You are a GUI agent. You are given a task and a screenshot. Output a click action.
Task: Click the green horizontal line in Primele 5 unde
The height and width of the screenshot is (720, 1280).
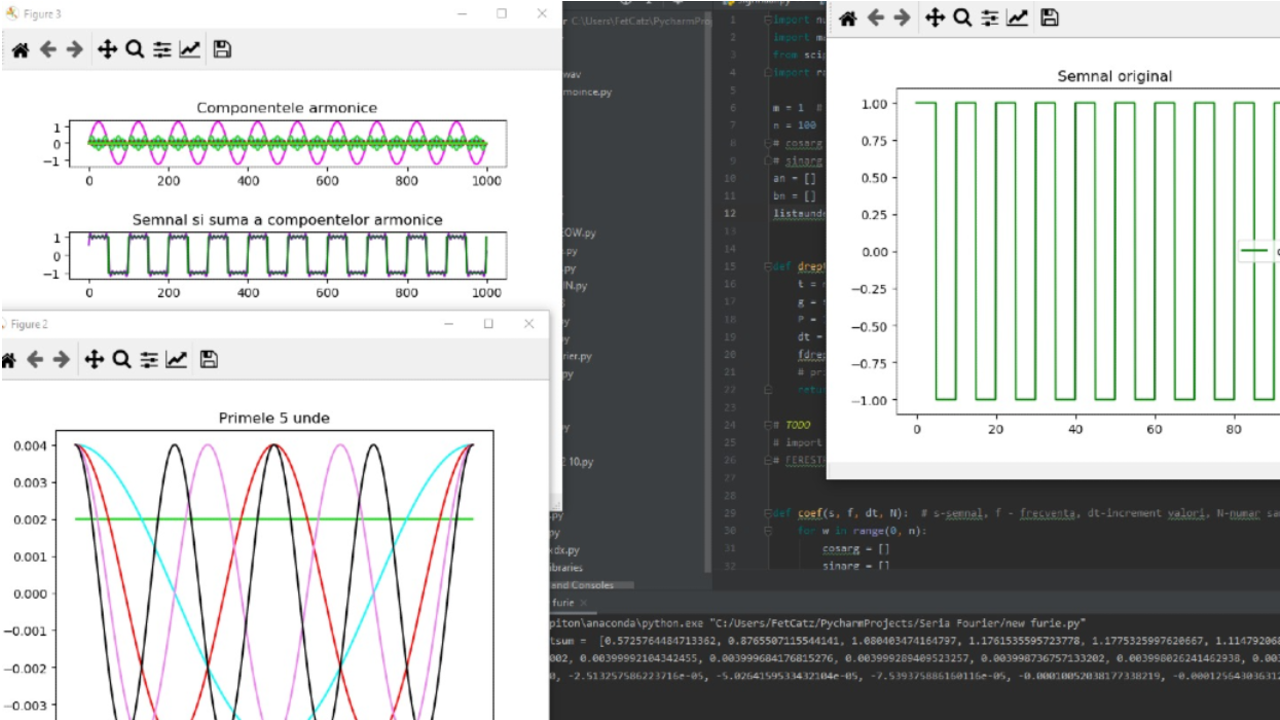point(274,519)
